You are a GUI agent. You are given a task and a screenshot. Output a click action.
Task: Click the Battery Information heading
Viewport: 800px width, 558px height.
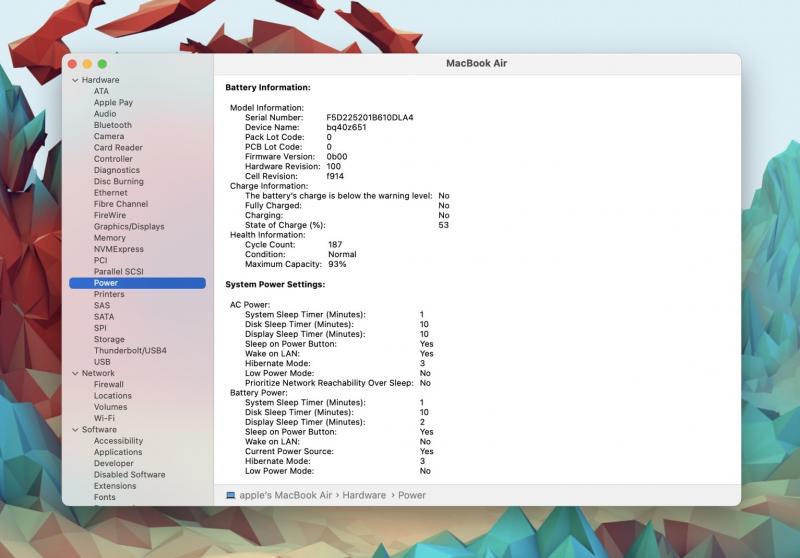click(268, 87)
